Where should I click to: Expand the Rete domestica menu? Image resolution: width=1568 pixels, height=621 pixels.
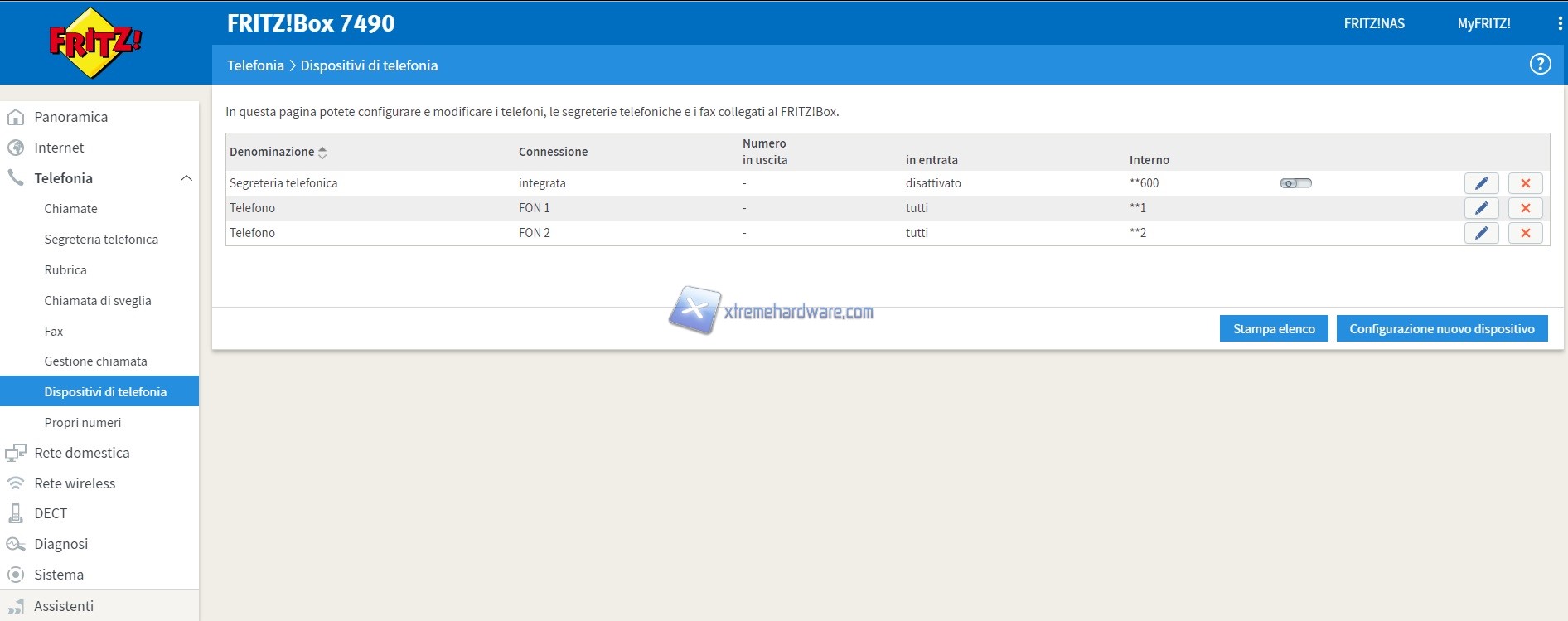point(81,453)
